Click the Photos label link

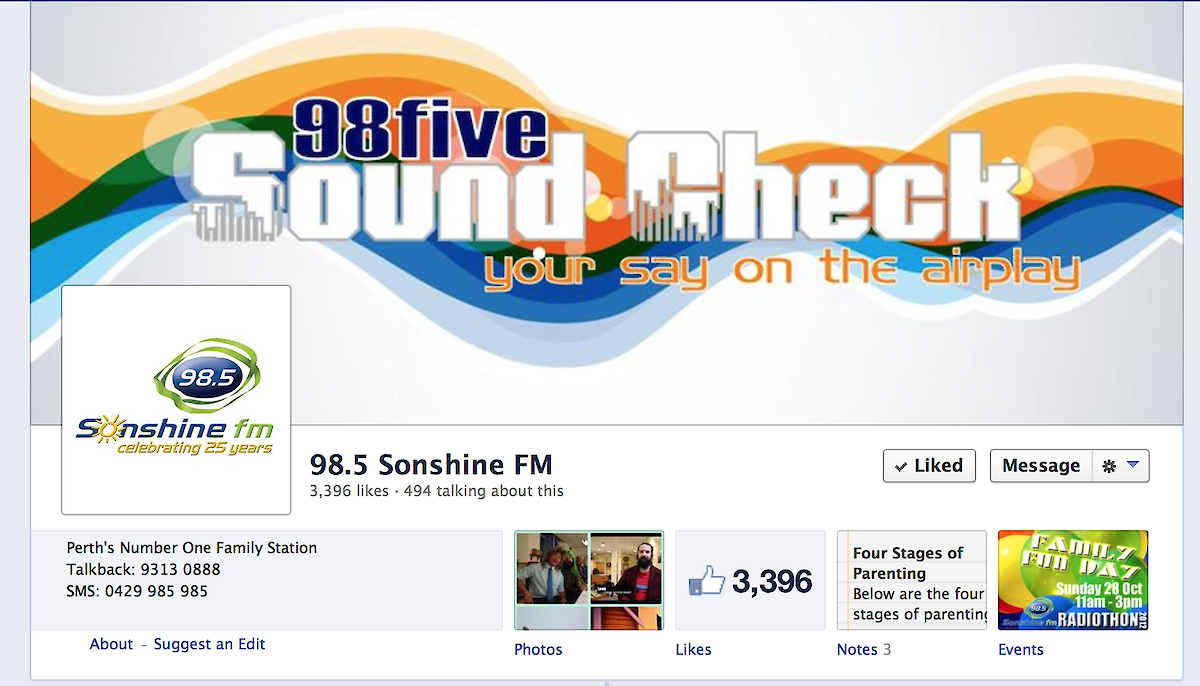click(x=538, y=650)
